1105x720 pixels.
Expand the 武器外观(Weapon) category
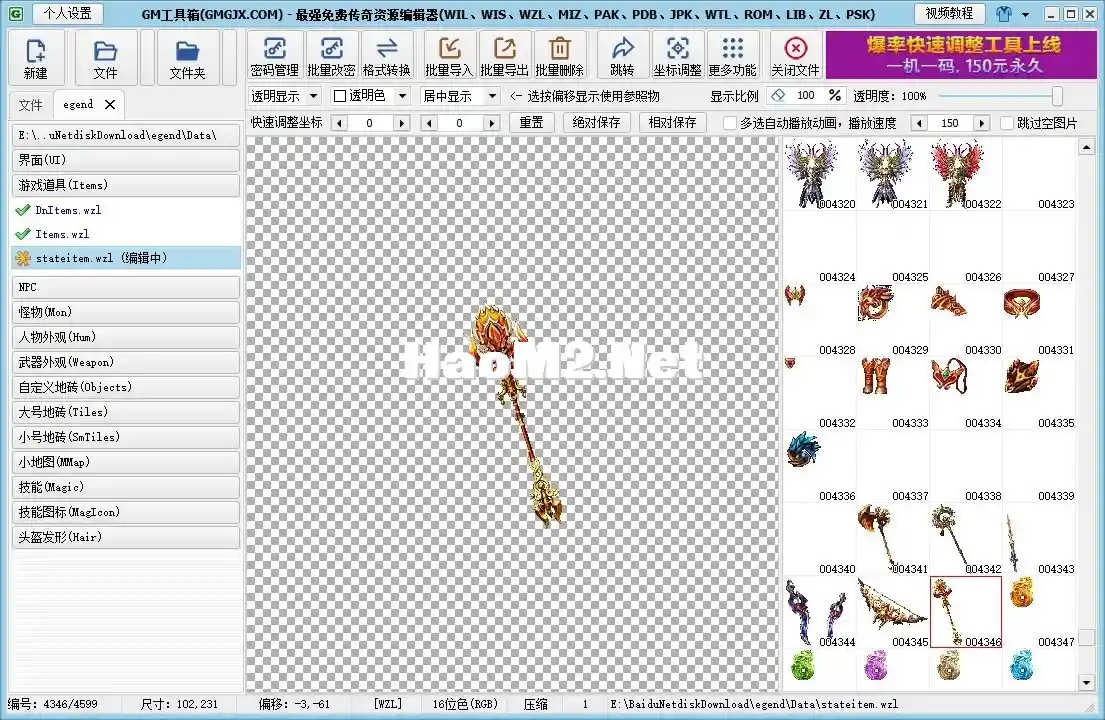tap(126, 362)
